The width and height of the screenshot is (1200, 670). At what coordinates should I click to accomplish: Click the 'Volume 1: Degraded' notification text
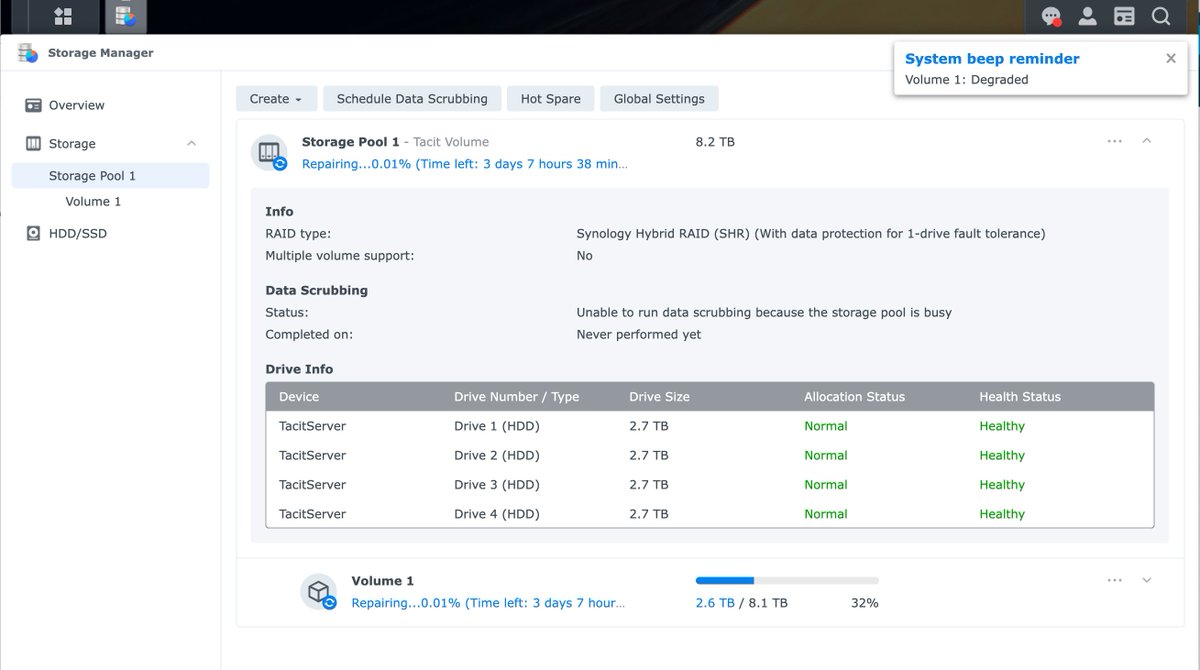pos(967,80)
